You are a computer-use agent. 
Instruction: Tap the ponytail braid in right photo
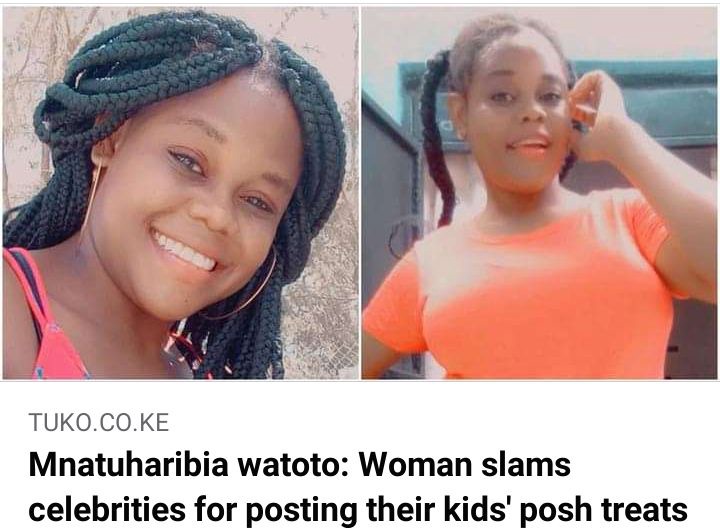coord(436,138)
